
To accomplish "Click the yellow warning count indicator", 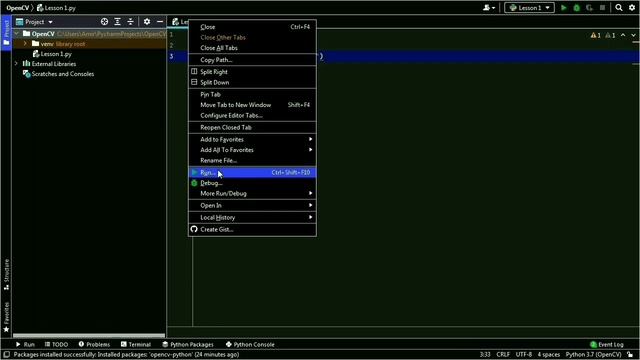I will (x=596, y=36).
